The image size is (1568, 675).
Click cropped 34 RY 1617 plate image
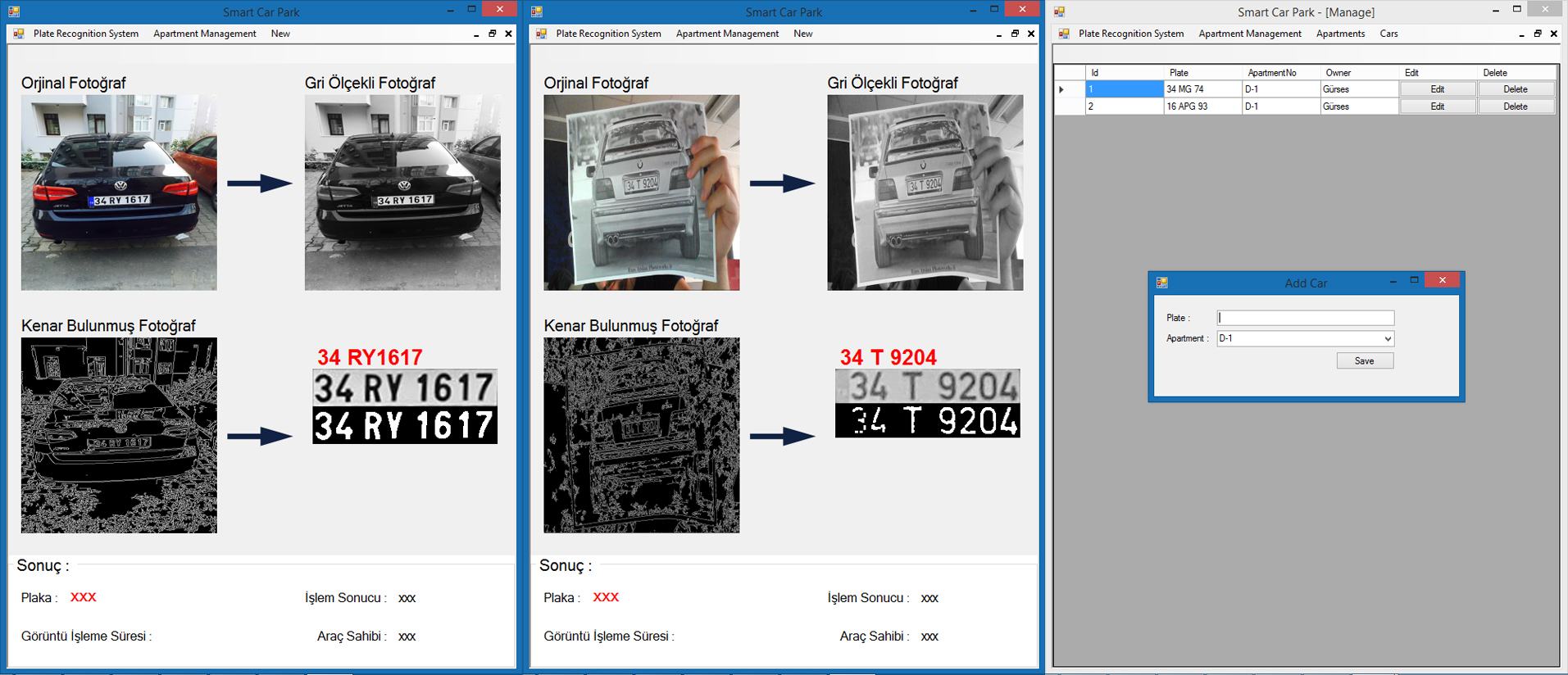[405, 406]
